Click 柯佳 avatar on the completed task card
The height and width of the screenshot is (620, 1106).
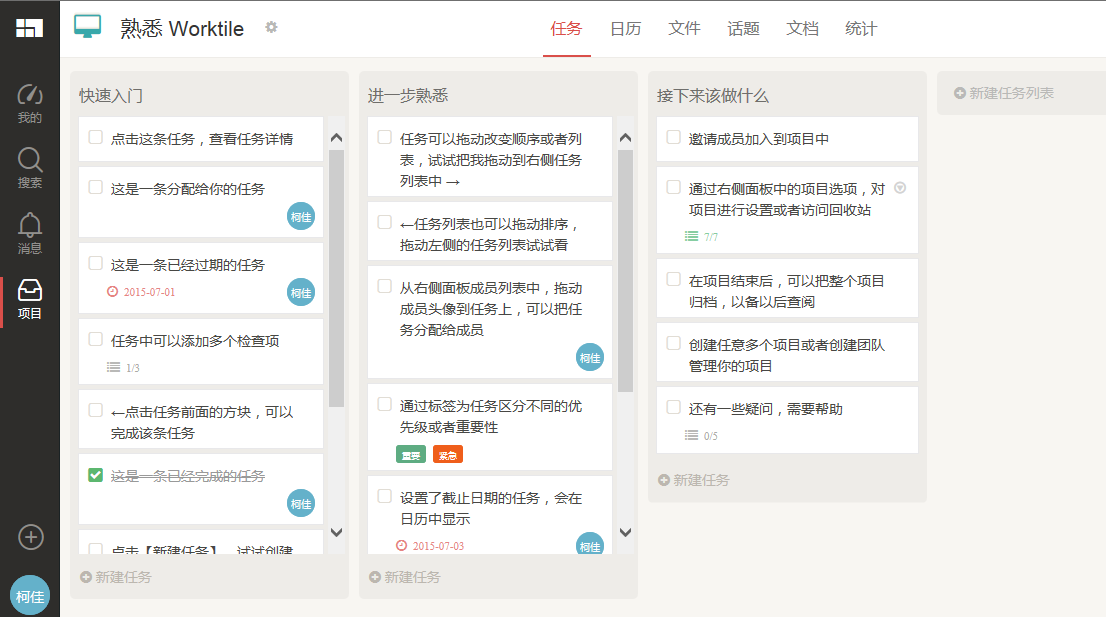tap(301, 504)
